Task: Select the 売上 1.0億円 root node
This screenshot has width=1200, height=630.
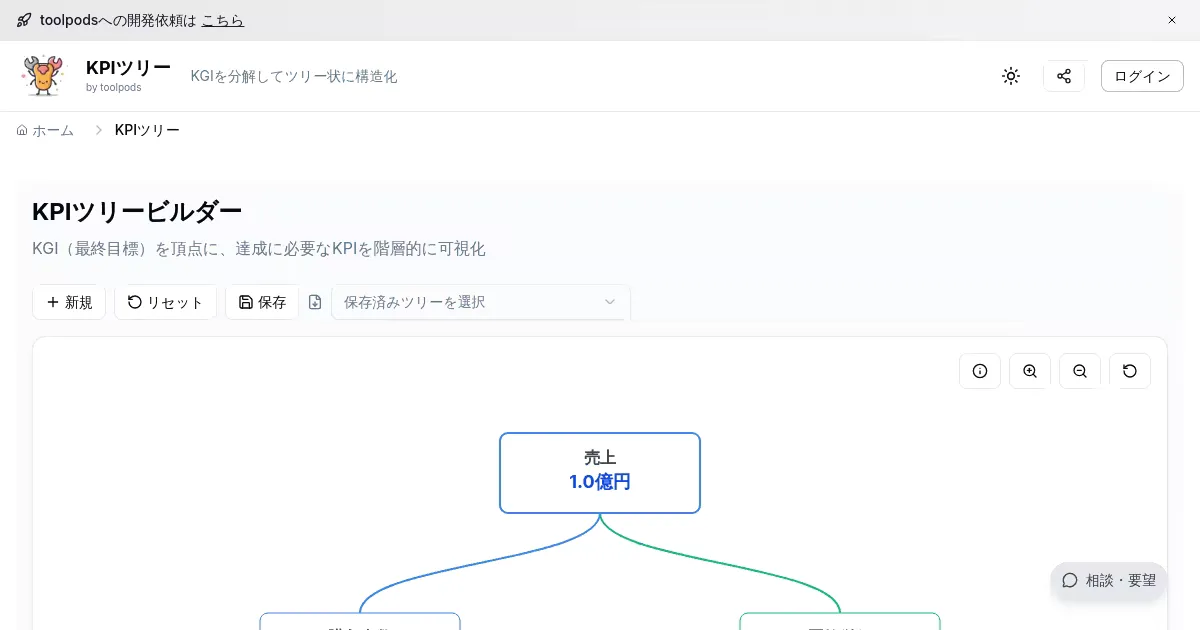Action: 600,473
